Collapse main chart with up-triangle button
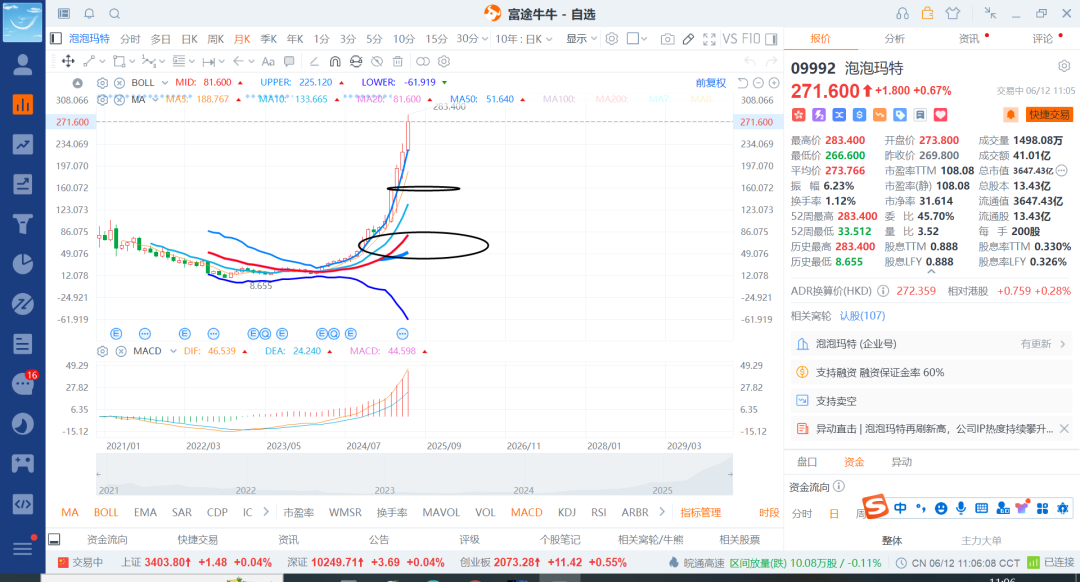Image resolution: width=1080 pixels, height=582 pixels. point(78,83)
